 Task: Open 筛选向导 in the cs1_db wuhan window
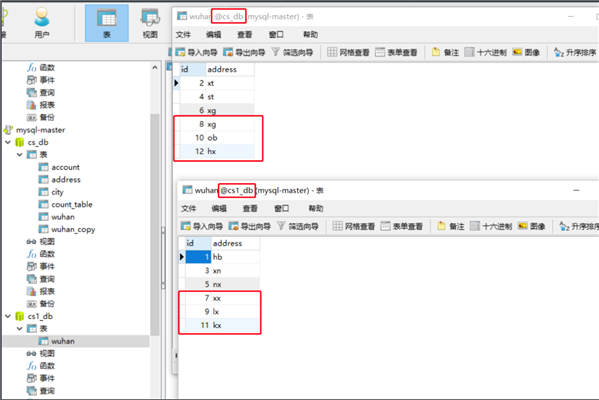click(298, 226)
